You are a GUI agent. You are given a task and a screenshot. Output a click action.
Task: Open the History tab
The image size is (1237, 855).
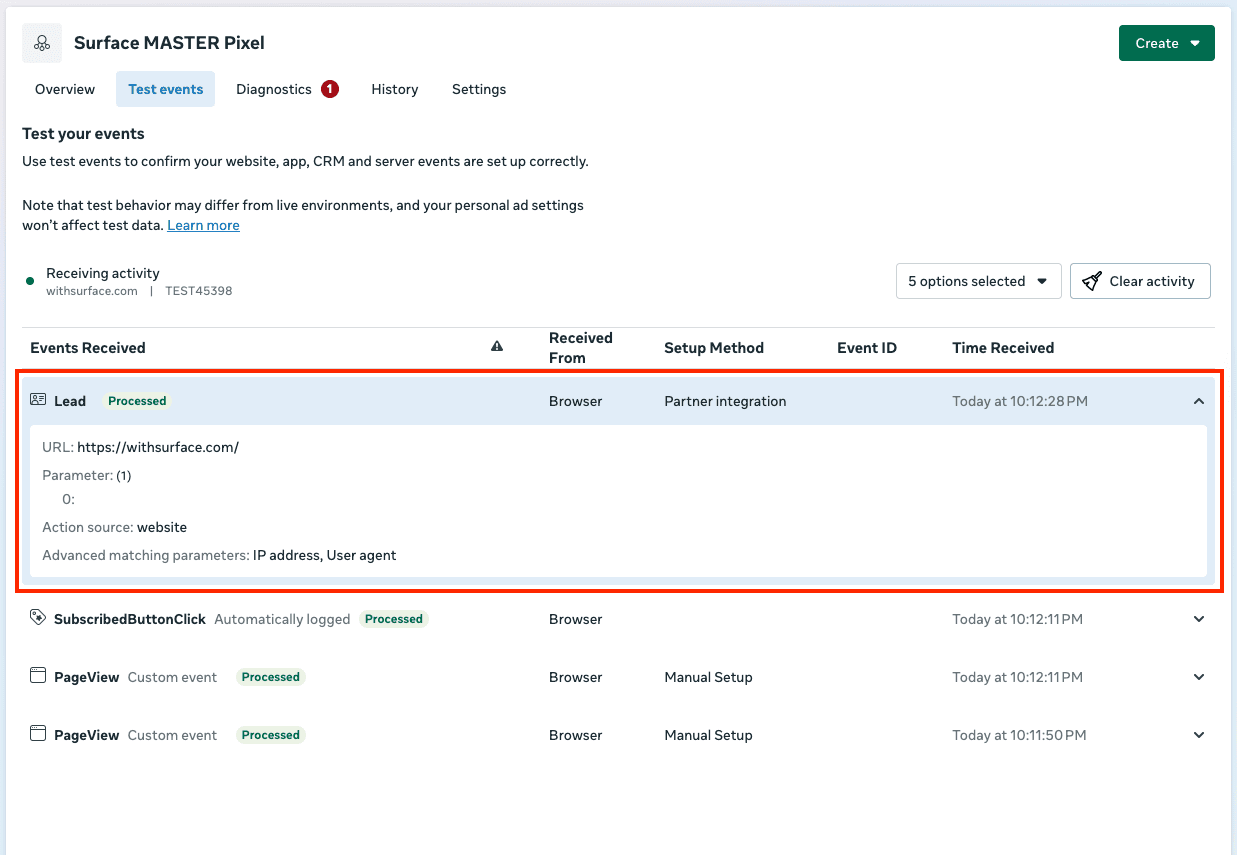(x=395, y=89)
